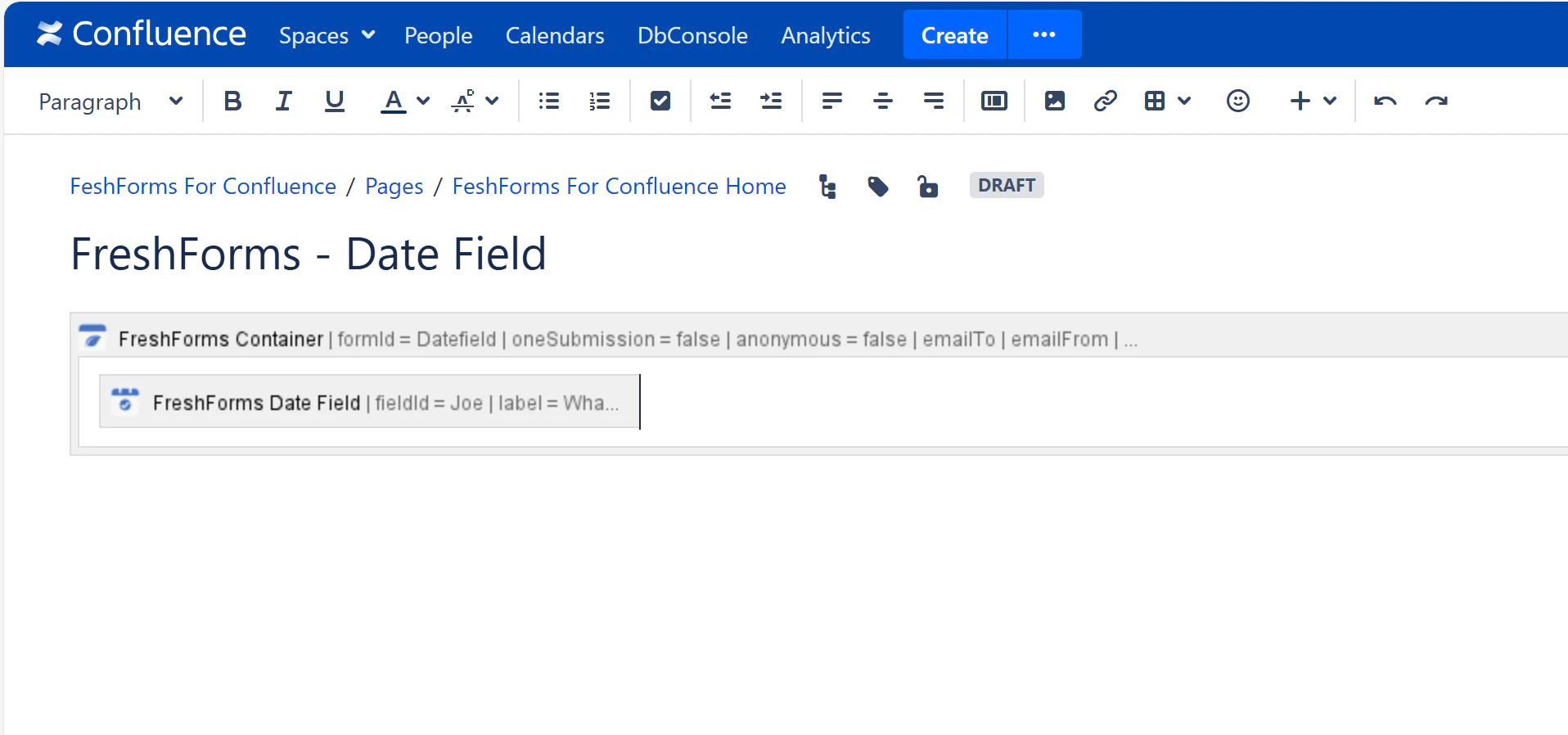
Task: Open the Paragraph style dropdown
Action: 110,101
